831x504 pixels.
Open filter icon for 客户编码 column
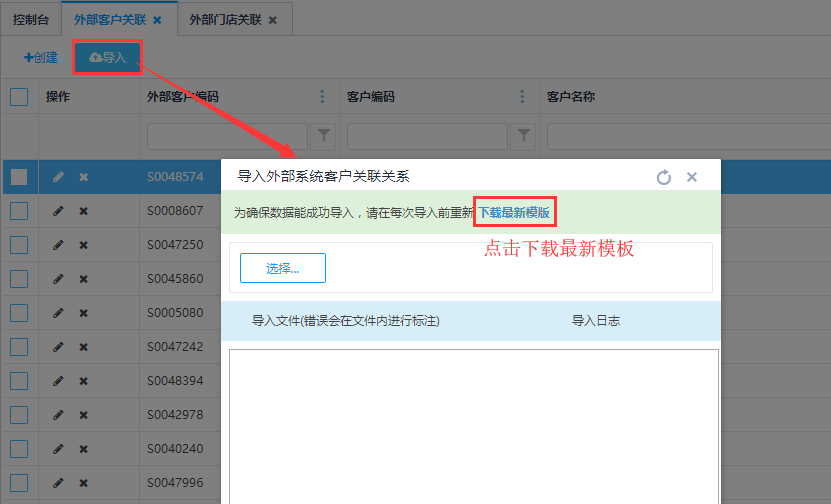click(x=522, y=134)
